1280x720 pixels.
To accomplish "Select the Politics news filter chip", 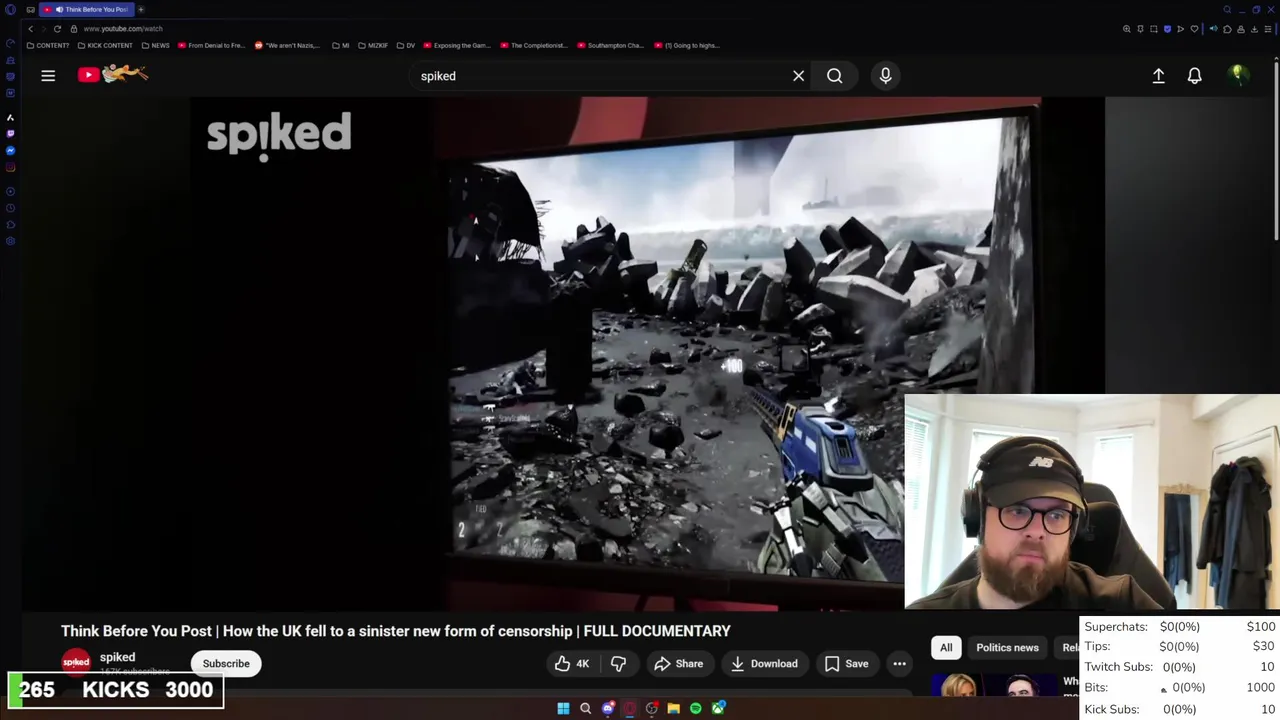I will click(1007, 647).
